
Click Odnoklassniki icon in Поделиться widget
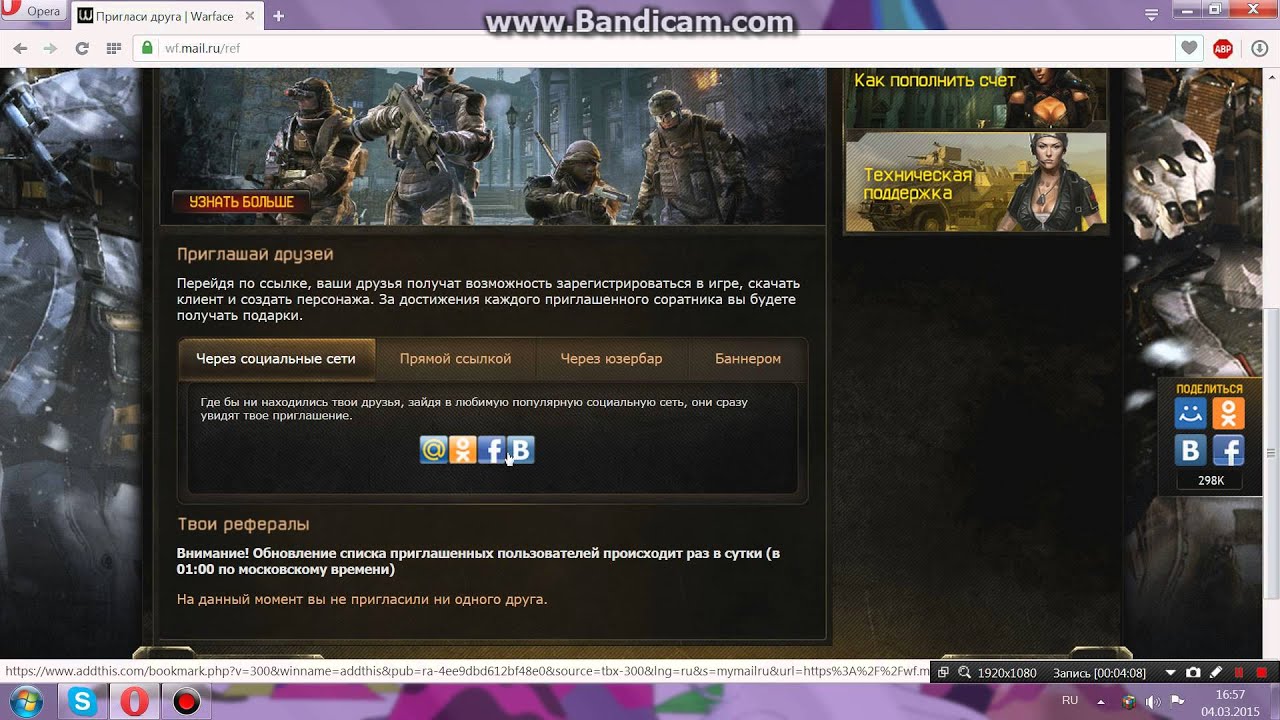(x=1228, y=413)
